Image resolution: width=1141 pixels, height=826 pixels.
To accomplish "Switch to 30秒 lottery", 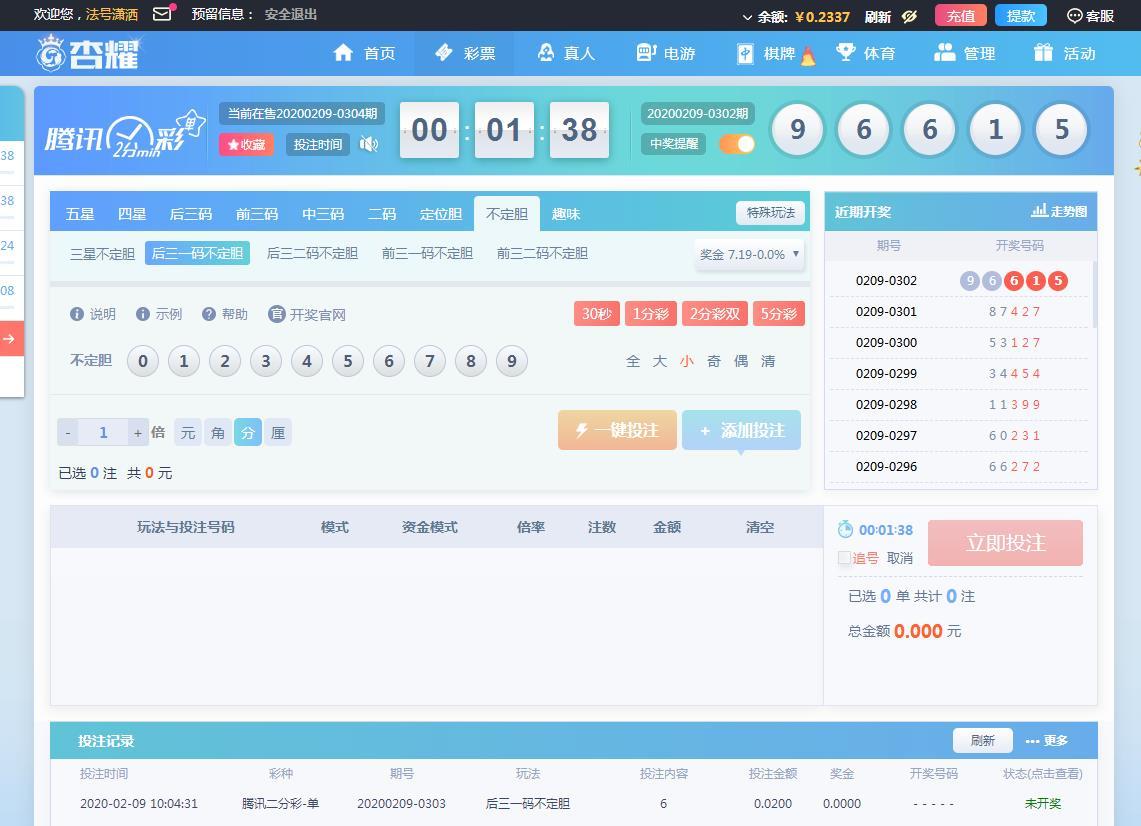I will coord(596,314).
